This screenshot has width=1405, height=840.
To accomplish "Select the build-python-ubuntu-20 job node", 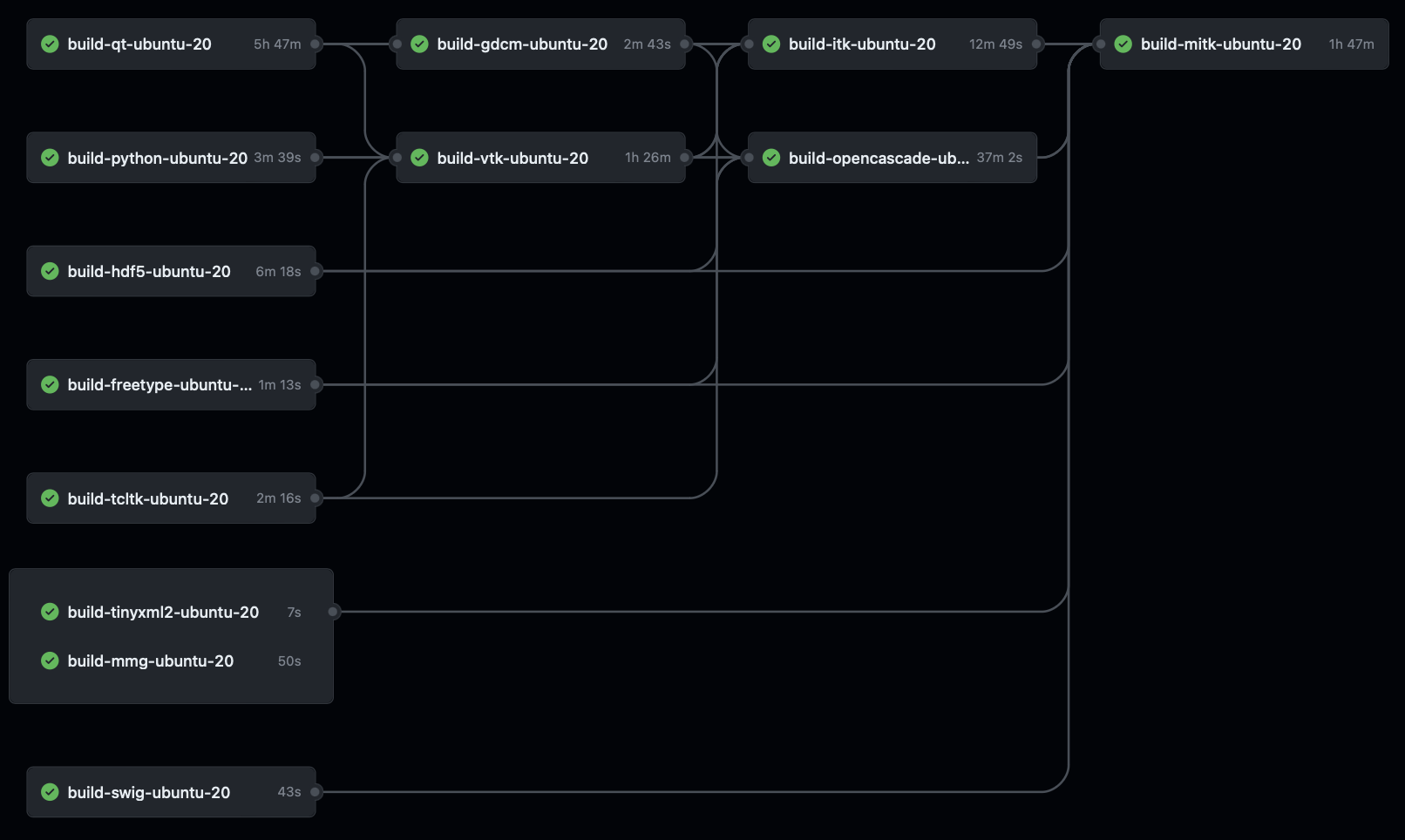I will [157, 158].
